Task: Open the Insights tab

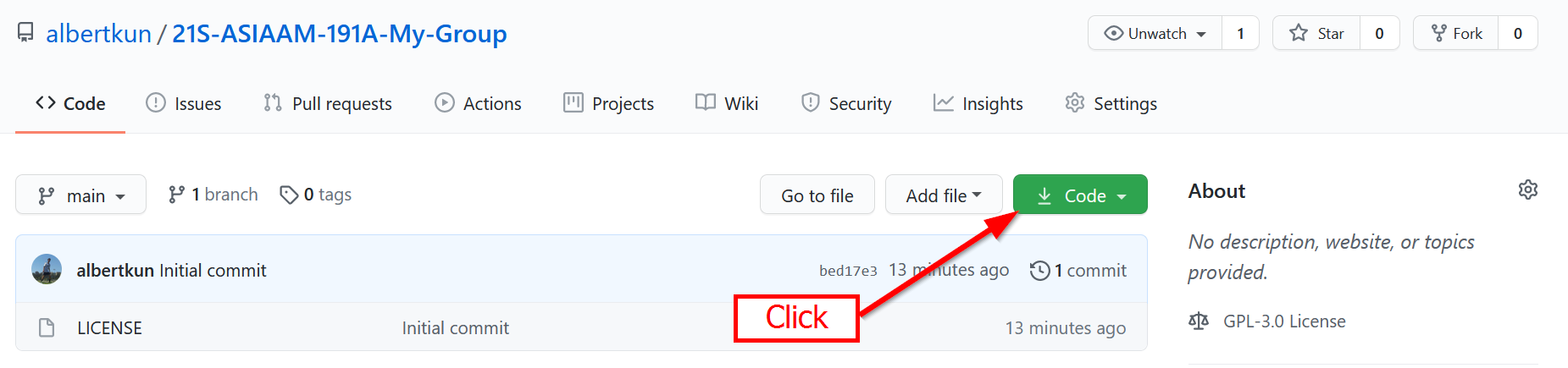Action: pos(978,103)
